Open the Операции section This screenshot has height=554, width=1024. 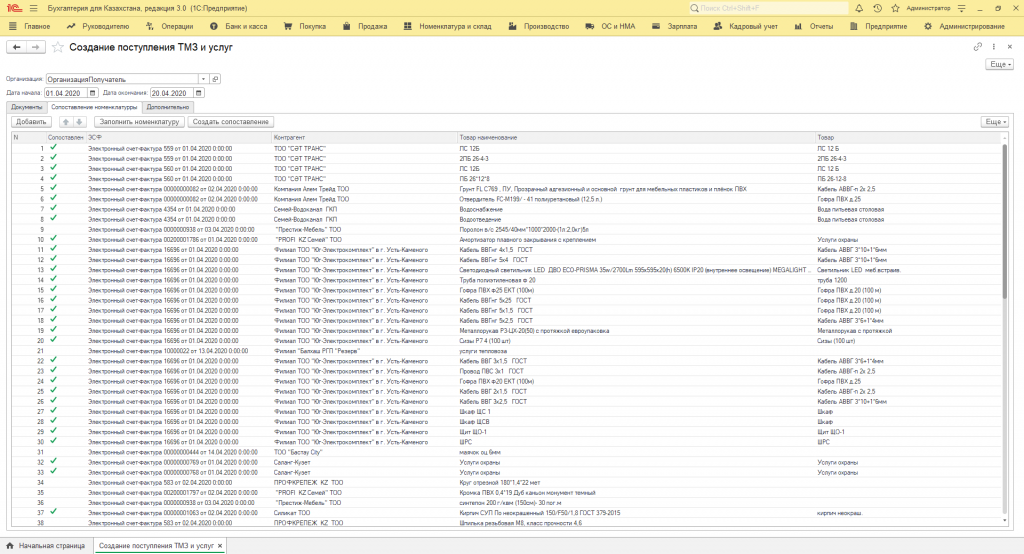[170, 26]
